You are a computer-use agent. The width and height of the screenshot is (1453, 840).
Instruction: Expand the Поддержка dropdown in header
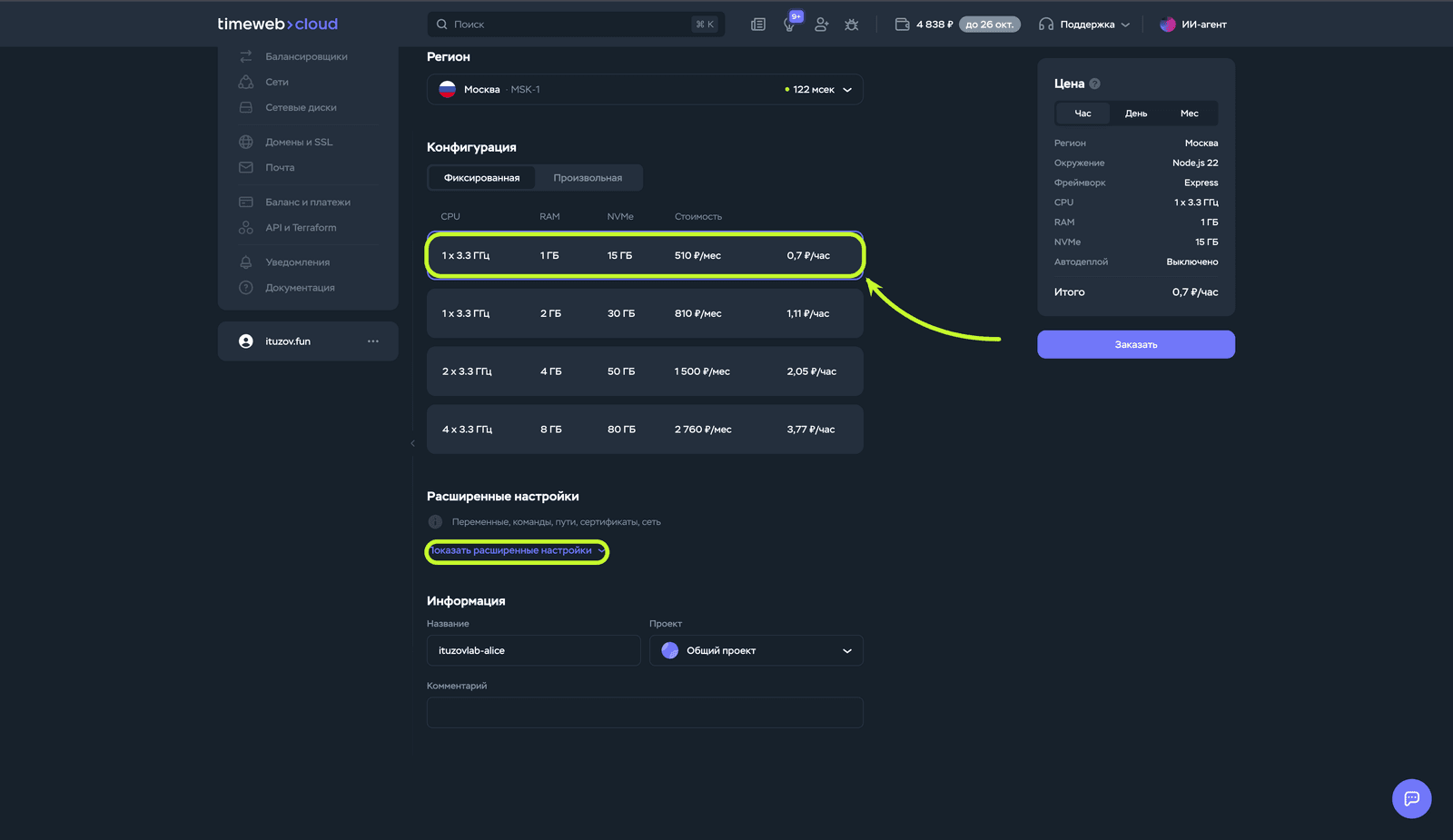pyautogui.click(x=1085, y=25)
